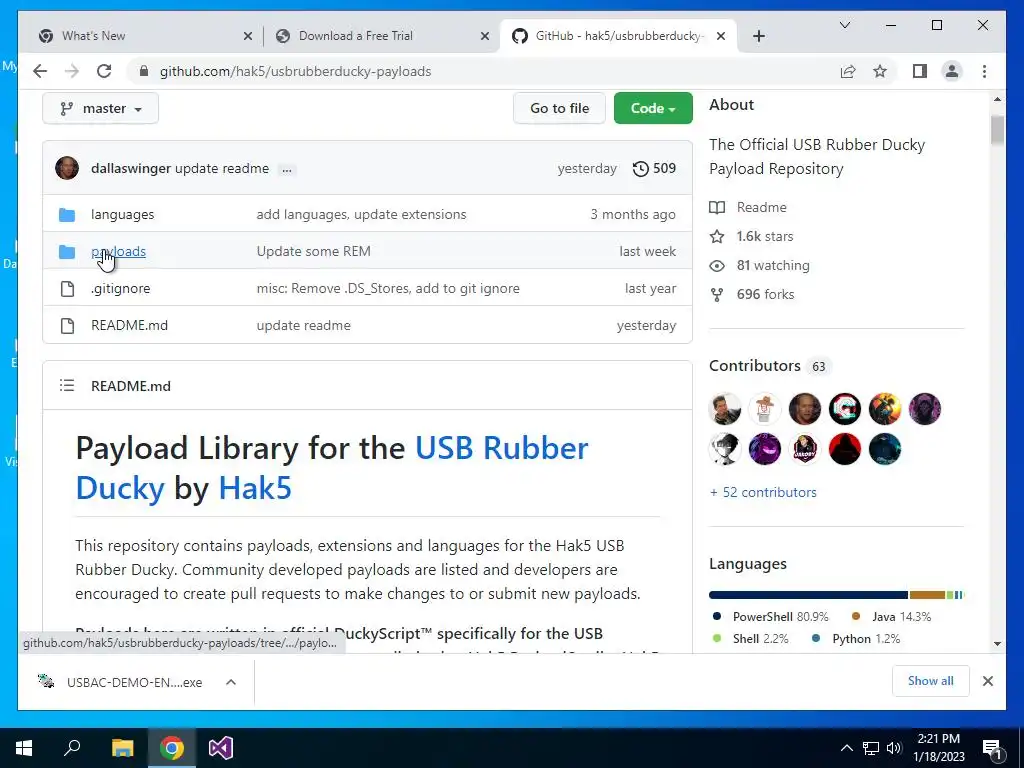Click the .gitignore file icon

tap(67, 289)
